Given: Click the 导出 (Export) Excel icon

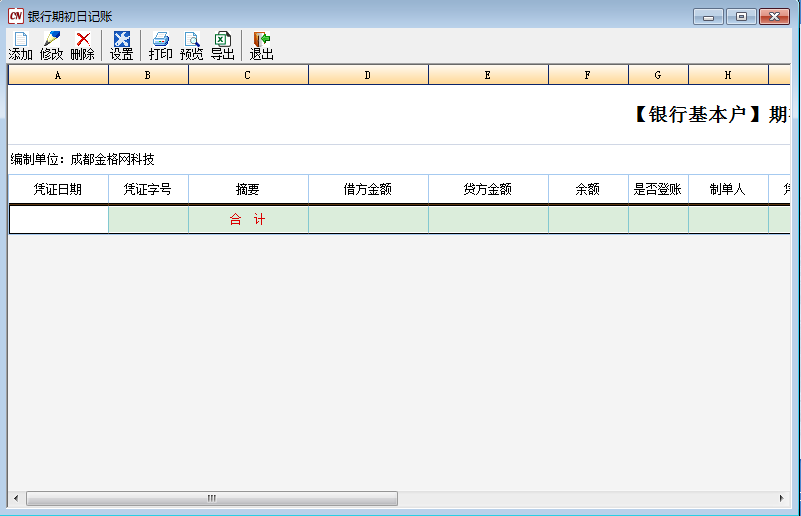Looking at the screenshot, I should pos(222,46).
